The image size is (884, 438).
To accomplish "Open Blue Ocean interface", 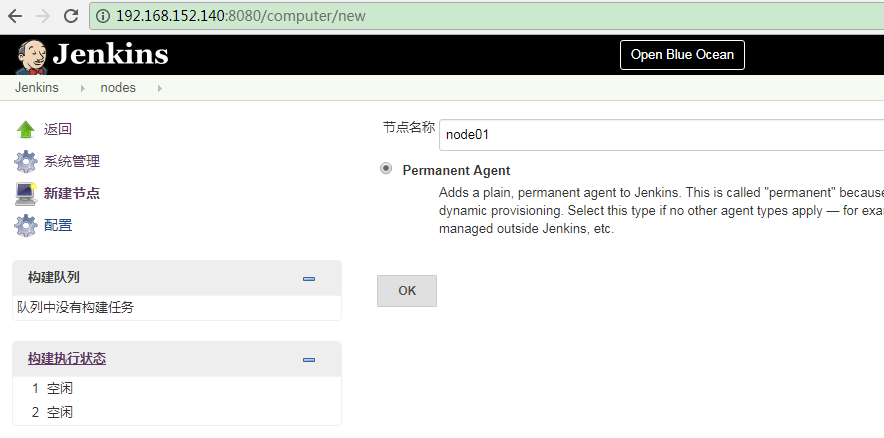I will [682, 55].
